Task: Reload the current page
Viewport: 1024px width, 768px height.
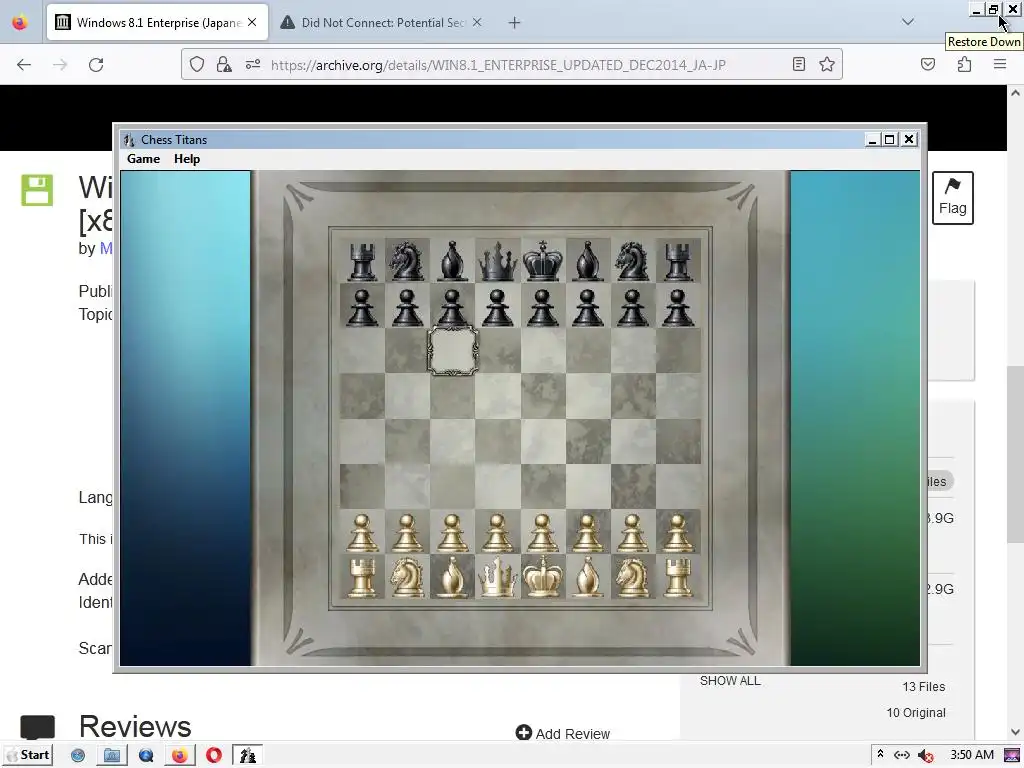Action: click(x=96, y=65)
